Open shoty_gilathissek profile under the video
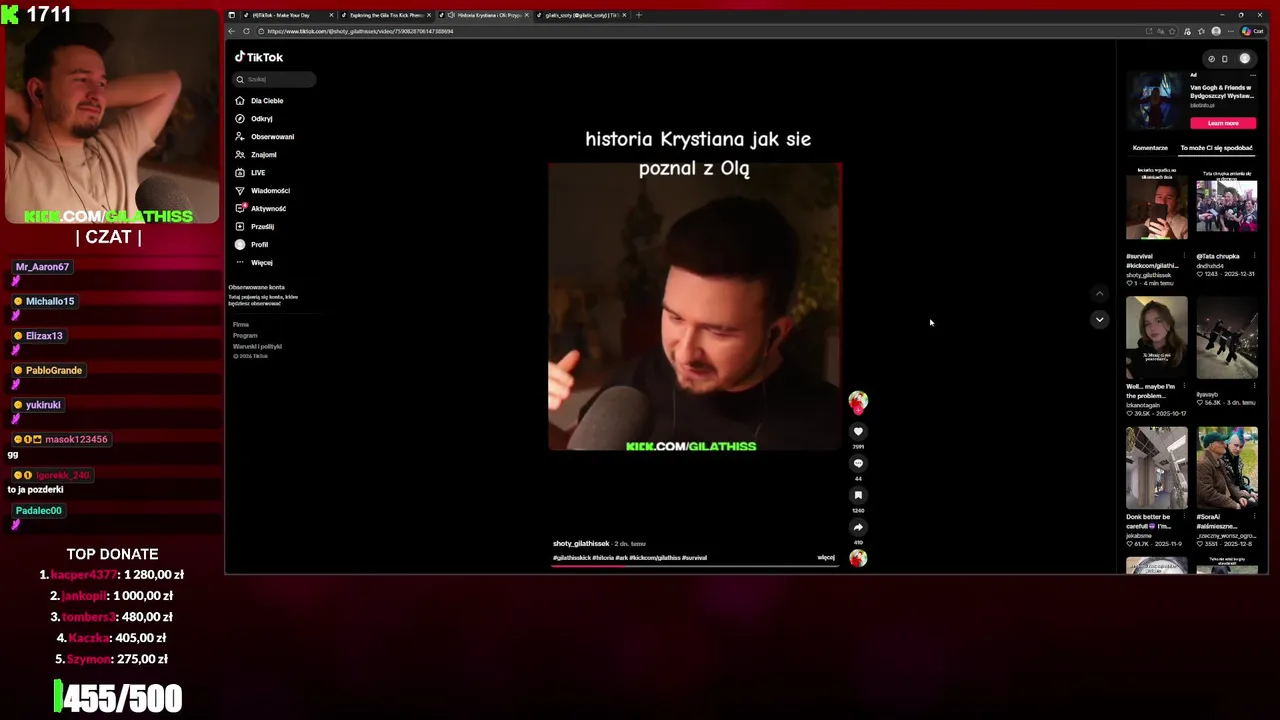 tap(581, 544)
